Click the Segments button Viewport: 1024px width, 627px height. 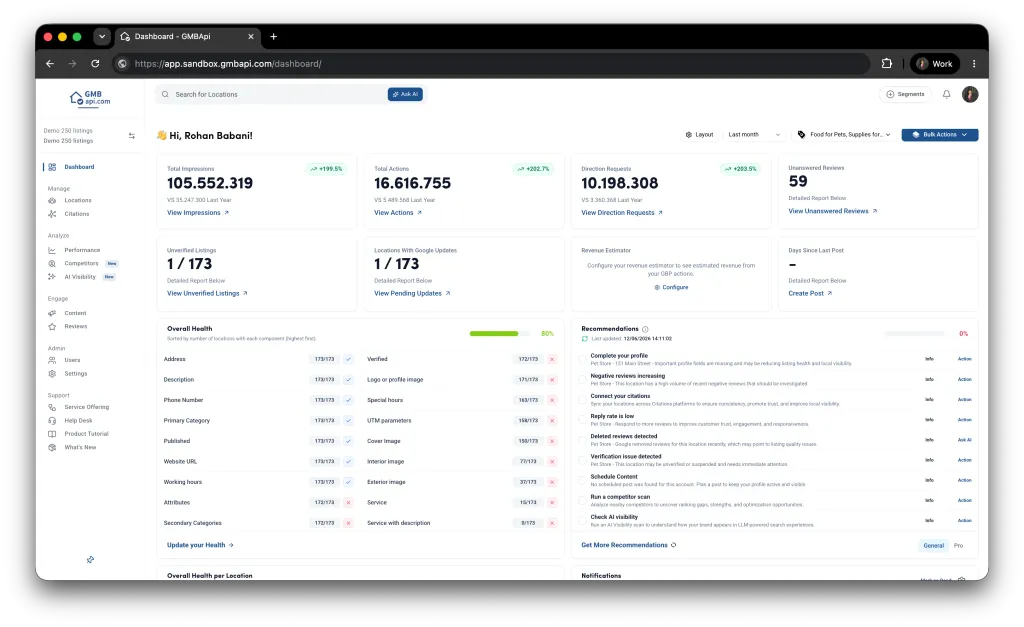pyautogui.click(x=905, y=95)
